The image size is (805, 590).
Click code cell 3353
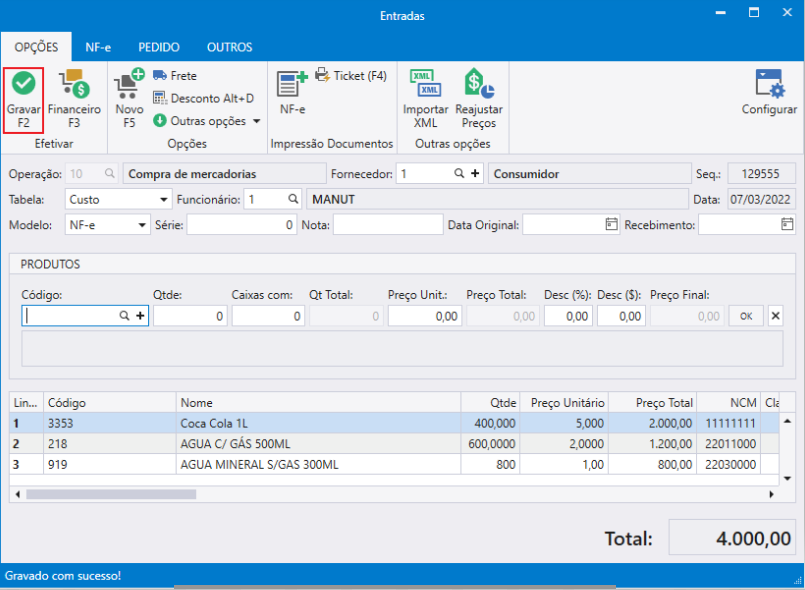tap(110, 423)
